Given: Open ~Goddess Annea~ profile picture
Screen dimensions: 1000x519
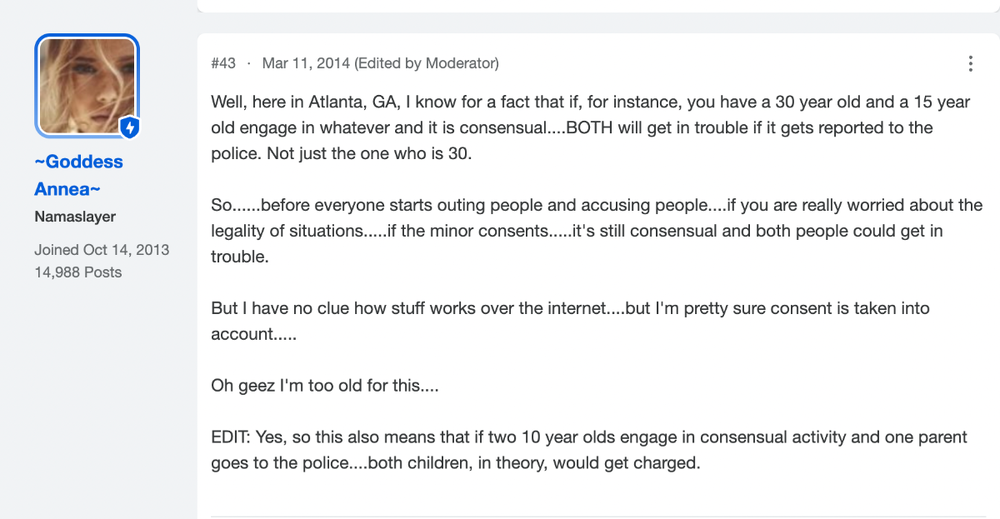Looking at the screenshot, I should pos(87,85).
